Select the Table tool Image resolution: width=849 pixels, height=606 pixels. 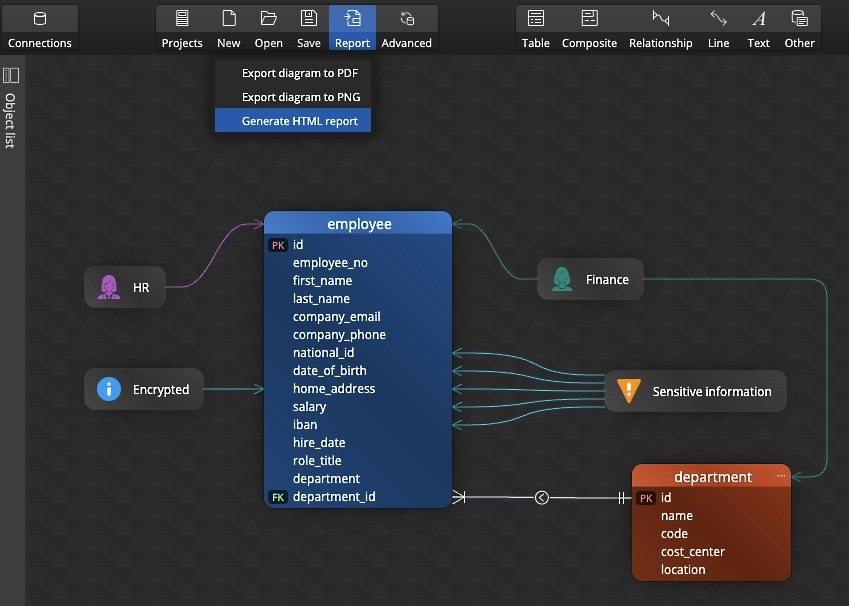point(535,28)
